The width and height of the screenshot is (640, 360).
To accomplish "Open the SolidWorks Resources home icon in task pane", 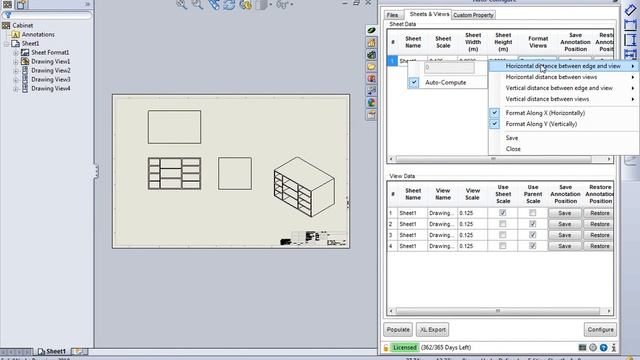I will pyautogui.click(x=371, y=42).
